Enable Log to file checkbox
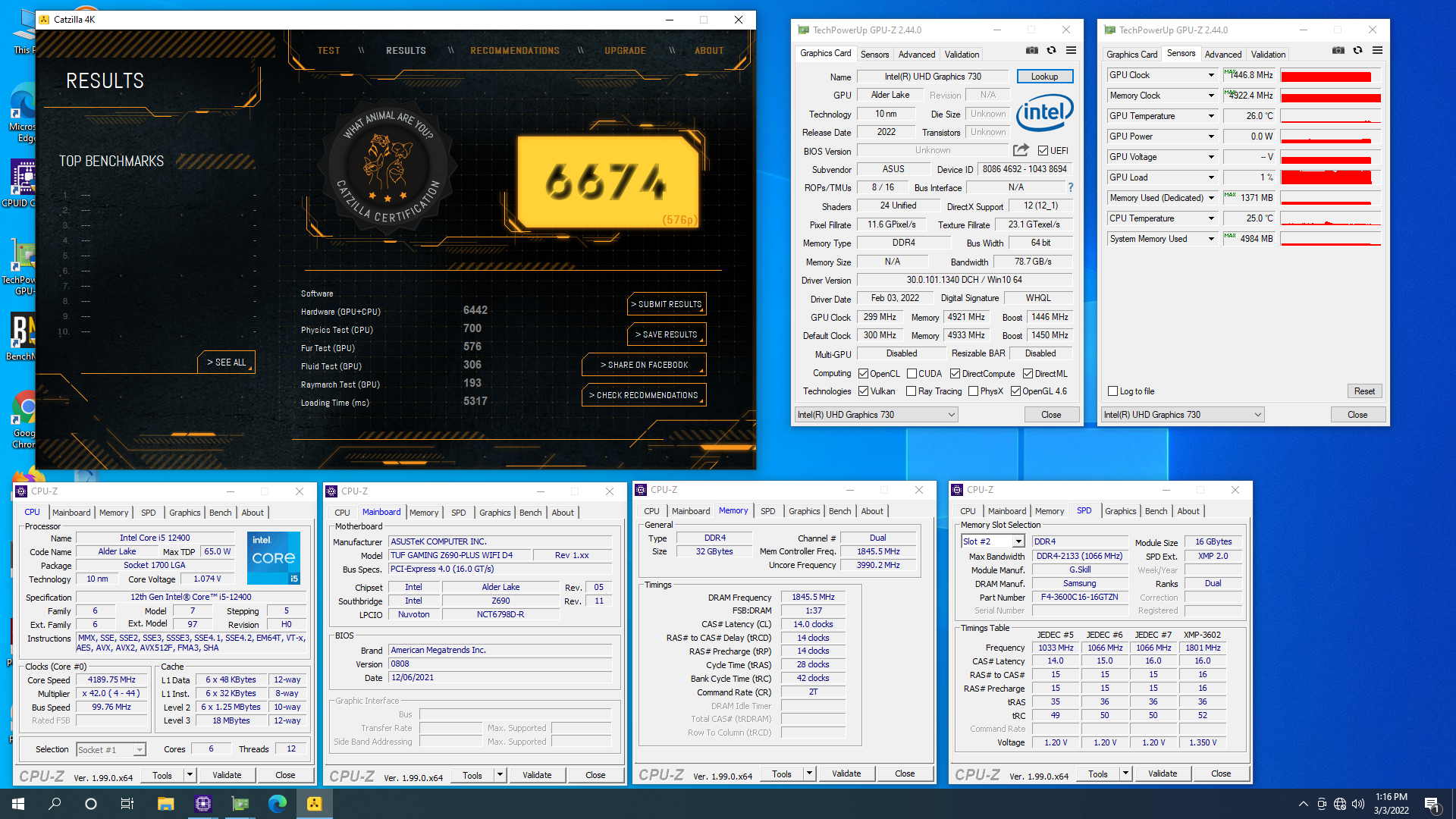This screenshot has width=1456, height=819. 1113,391
